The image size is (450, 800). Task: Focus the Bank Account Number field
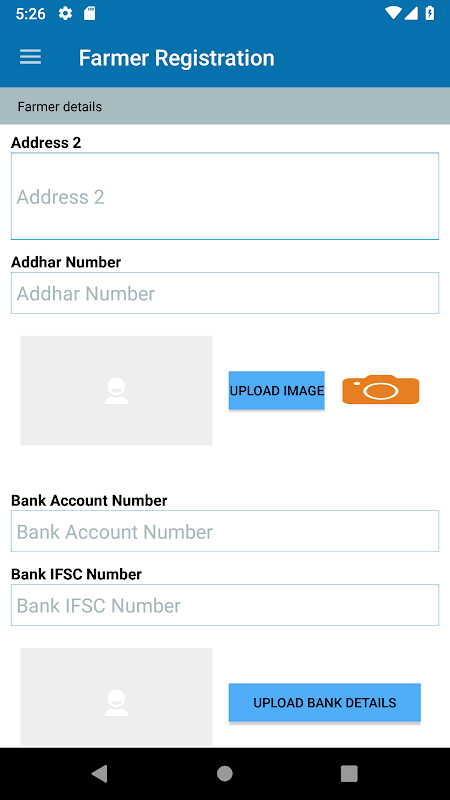pos(225,531)
